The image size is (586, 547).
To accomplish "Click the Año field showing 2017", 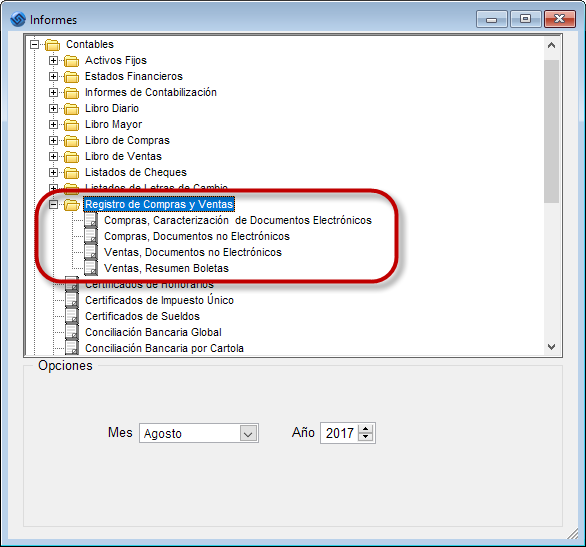I will pyautogui.click(x=339, y=433).
